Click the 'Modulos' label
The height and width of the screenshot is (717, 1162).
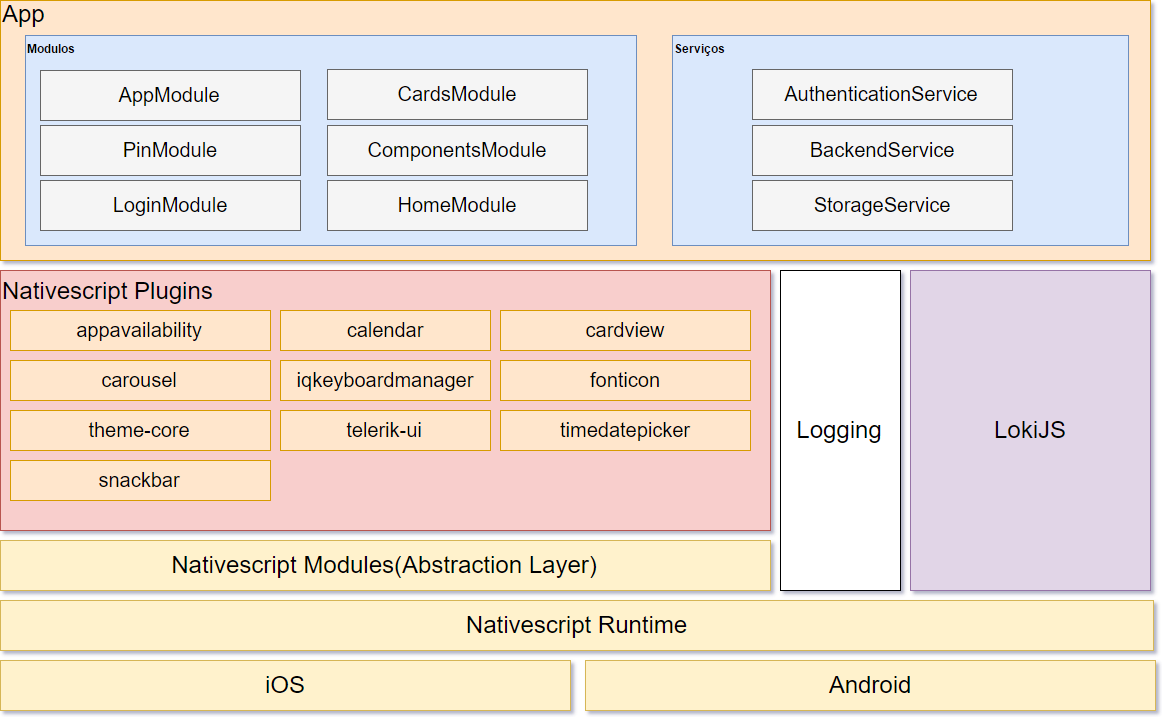[x=50, y=49]
